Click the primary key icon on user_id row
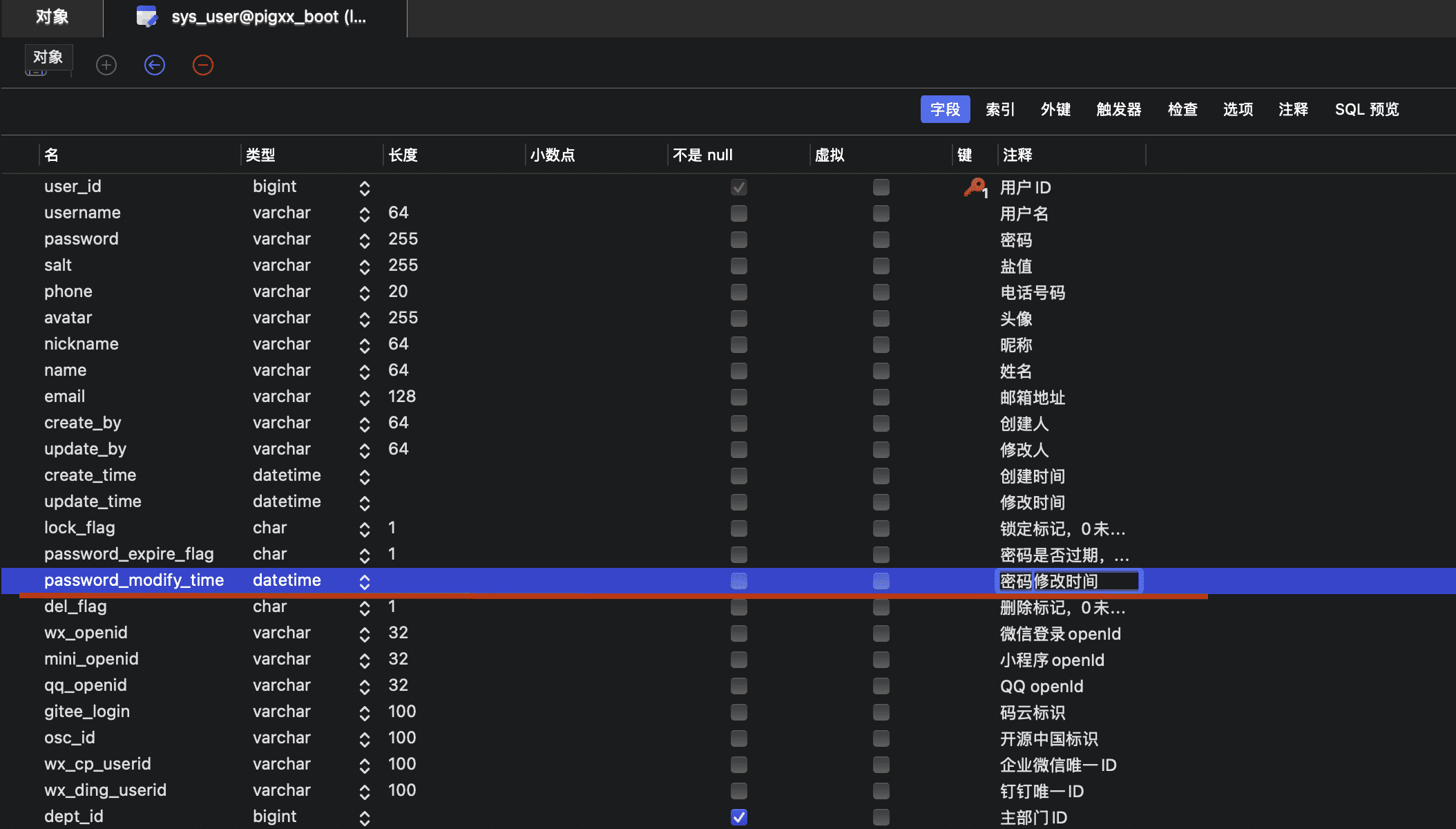Screen dimensions: 1456x829 point(975,187)
